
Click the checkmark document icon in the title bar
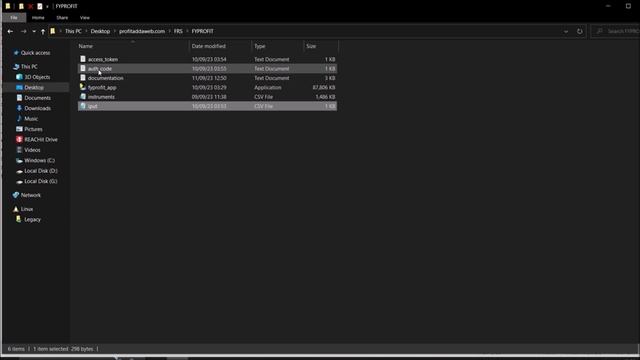[40, 6]
